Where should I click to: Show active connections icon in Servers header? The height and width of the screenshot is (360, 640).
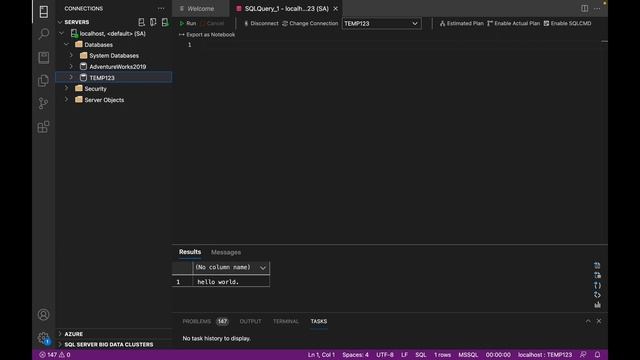coord(165,22)
